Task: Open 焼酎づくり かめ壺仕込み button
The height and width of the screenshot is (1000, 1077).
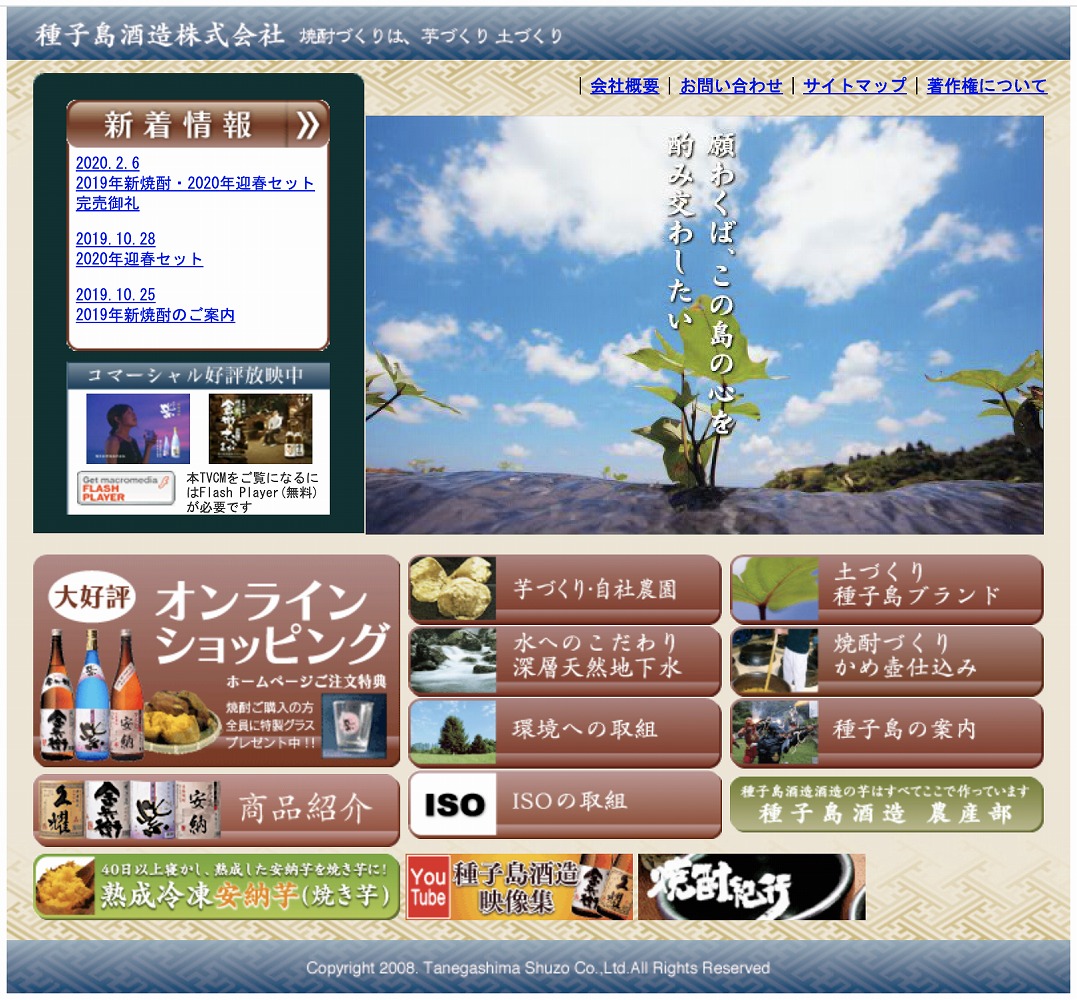Action: point(887,661)
